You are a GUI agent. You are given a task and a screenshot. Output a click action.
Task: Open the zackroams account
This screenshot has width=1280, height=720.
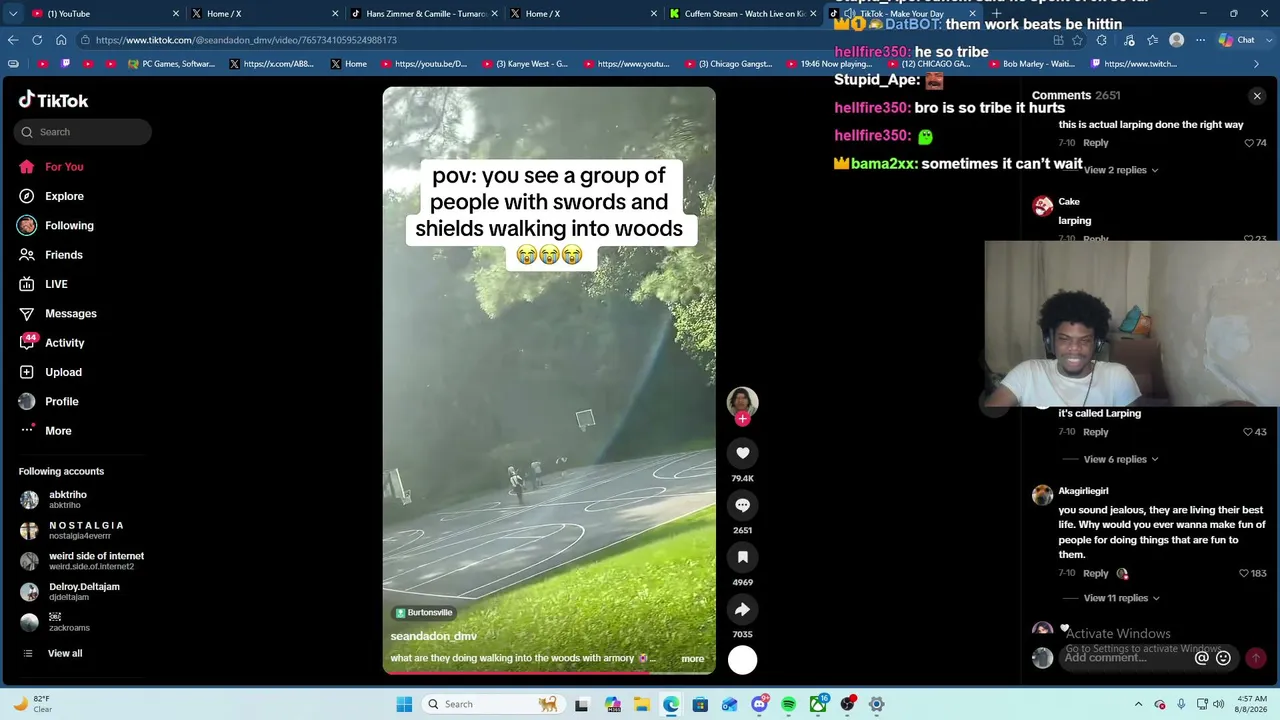pyautogui.click(x=70, y=622)
